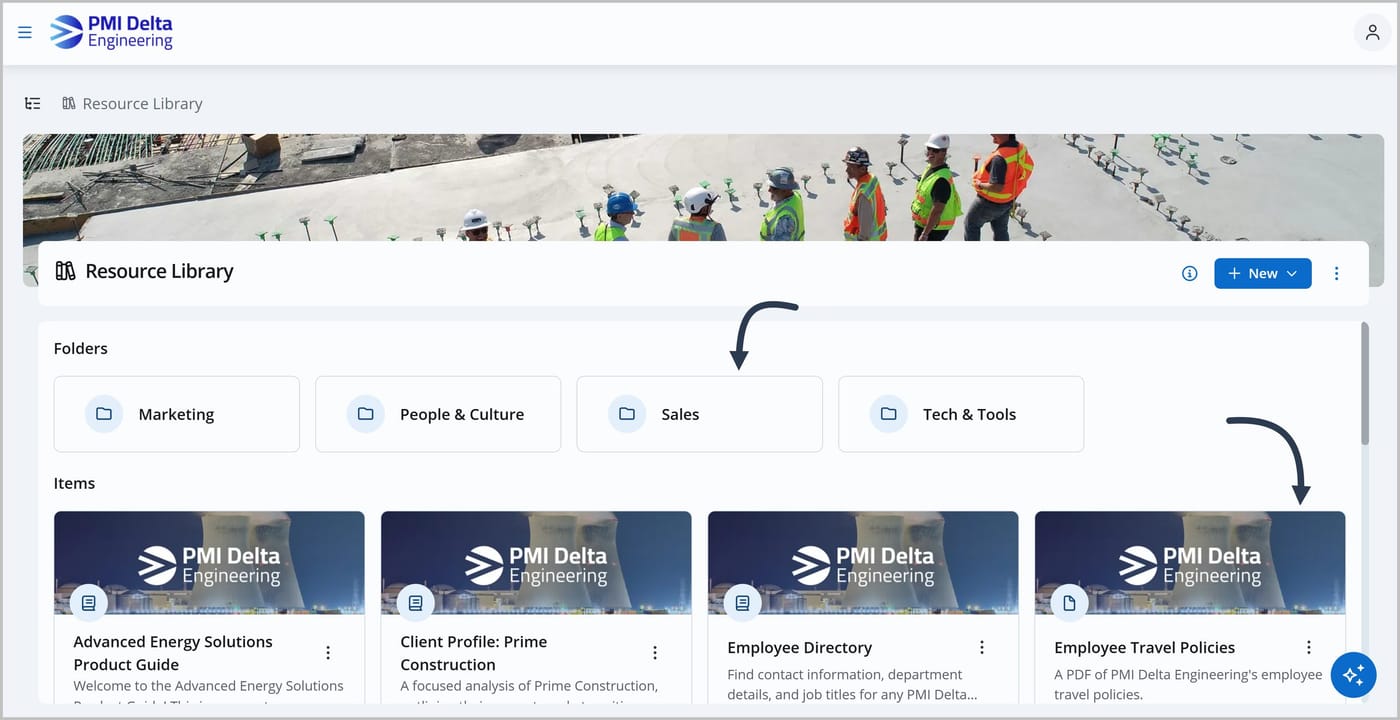Click the PMI Delta Engineering logo

(111, 32)
